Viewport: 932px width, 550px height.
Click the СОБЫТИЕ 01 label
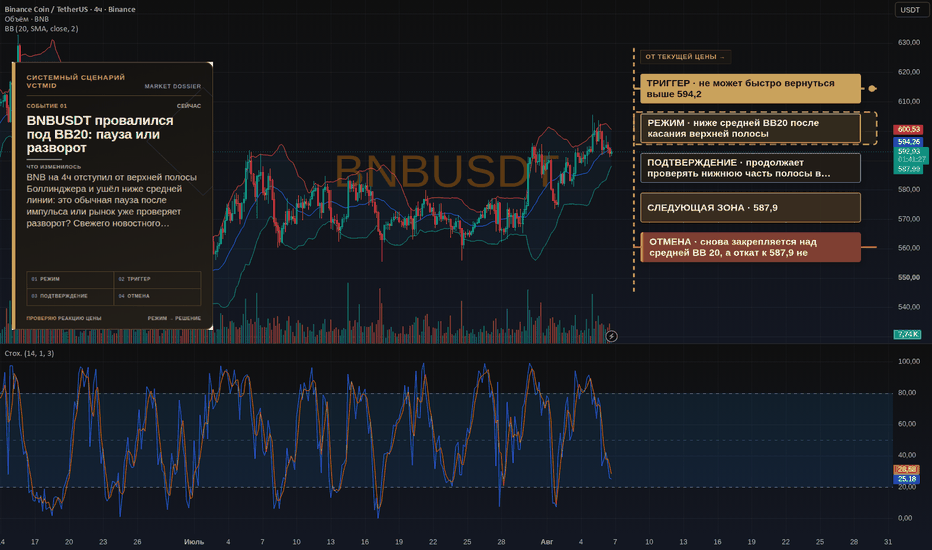coord(46,106)
